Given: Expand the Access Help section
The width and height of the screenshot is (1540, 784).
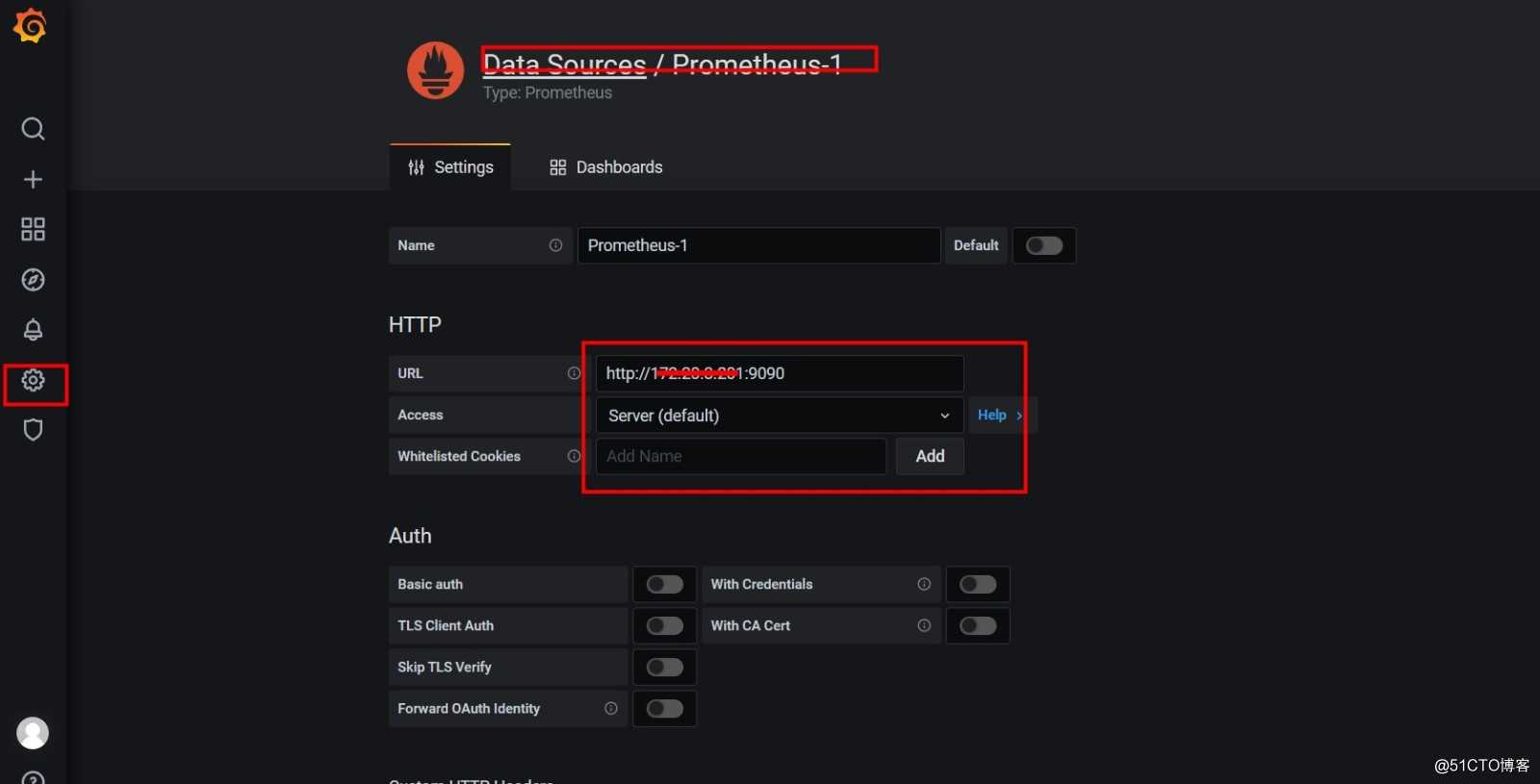Looking at the screenshot, I should coord(1000,415).
